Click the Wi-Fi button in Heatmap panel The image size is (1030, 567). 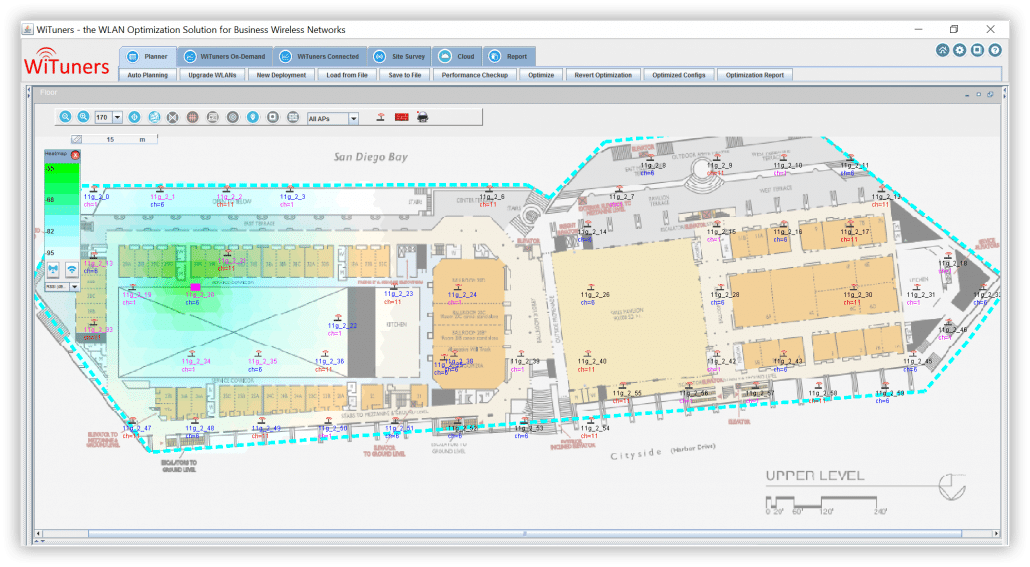coord(71,269)
